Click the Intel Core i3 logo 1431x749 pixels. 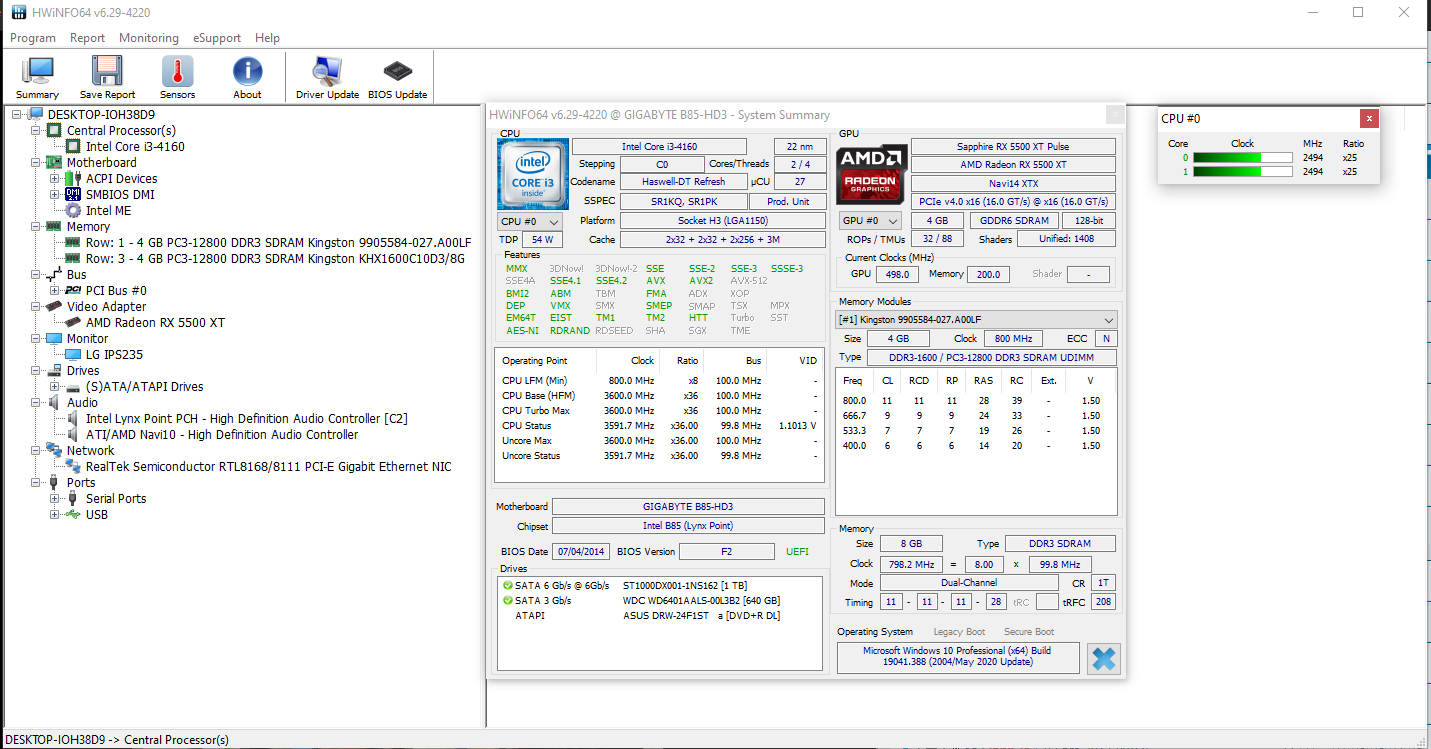click(533, 174)
